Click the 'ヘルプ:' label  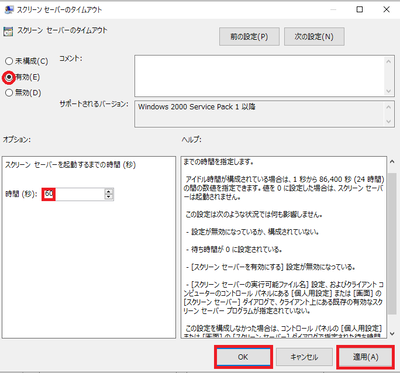click(192, 140)
